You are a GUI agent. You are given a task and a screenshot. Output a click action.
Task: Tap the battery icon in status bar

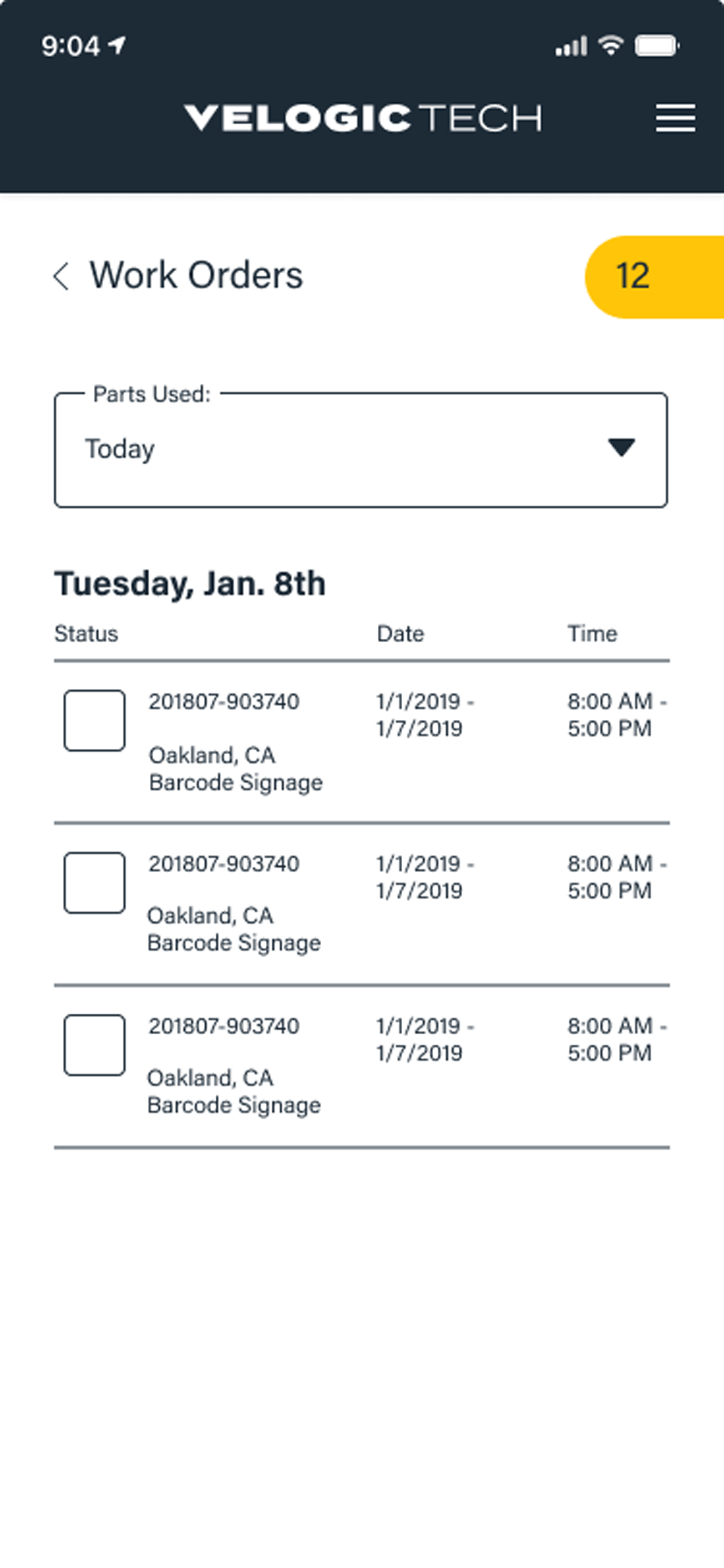click(x=657, y=45)
